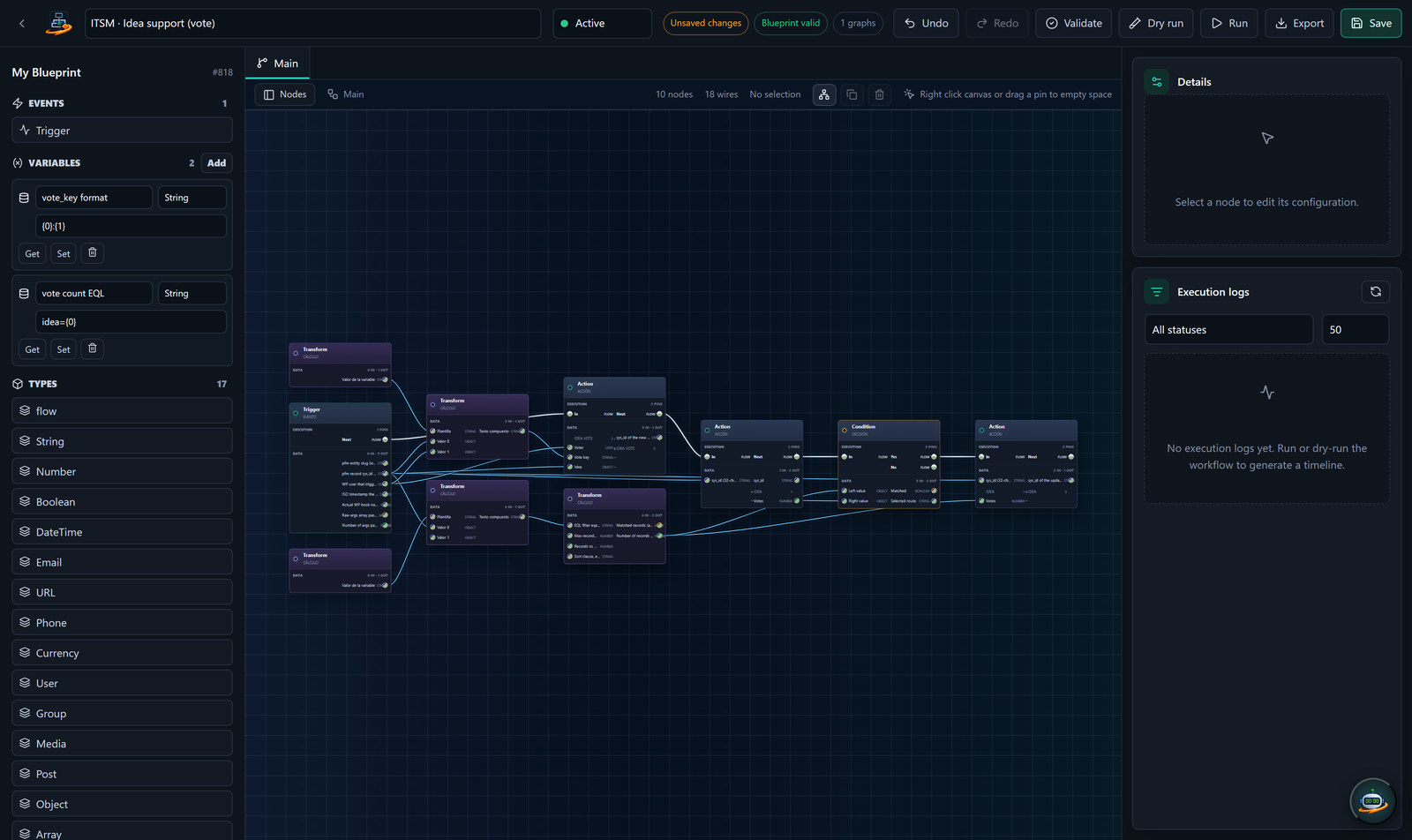
Task: Click the robot app logo
Action: point(59,24)
